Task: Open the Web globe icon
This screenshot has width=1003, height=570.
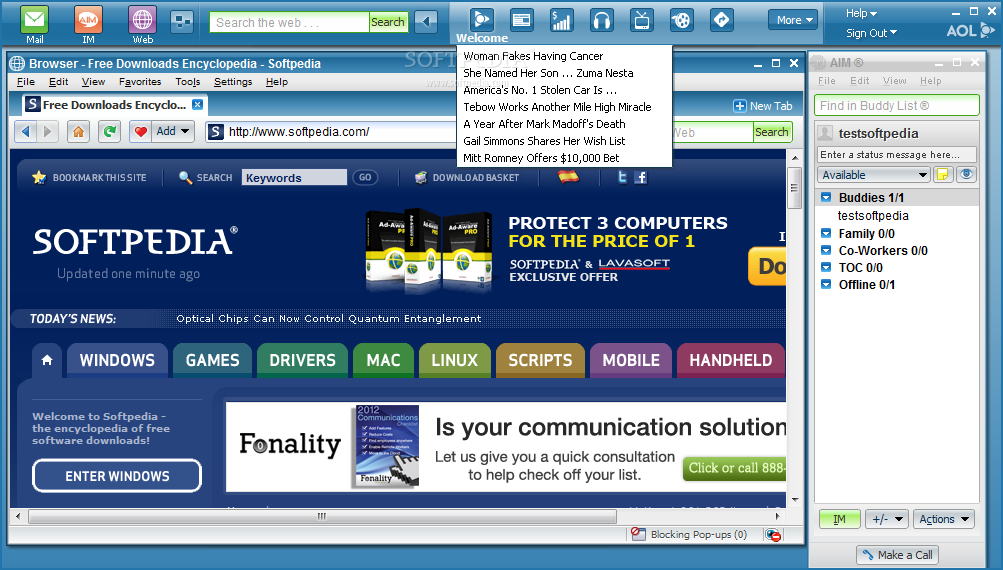Action: click(142, 20)
